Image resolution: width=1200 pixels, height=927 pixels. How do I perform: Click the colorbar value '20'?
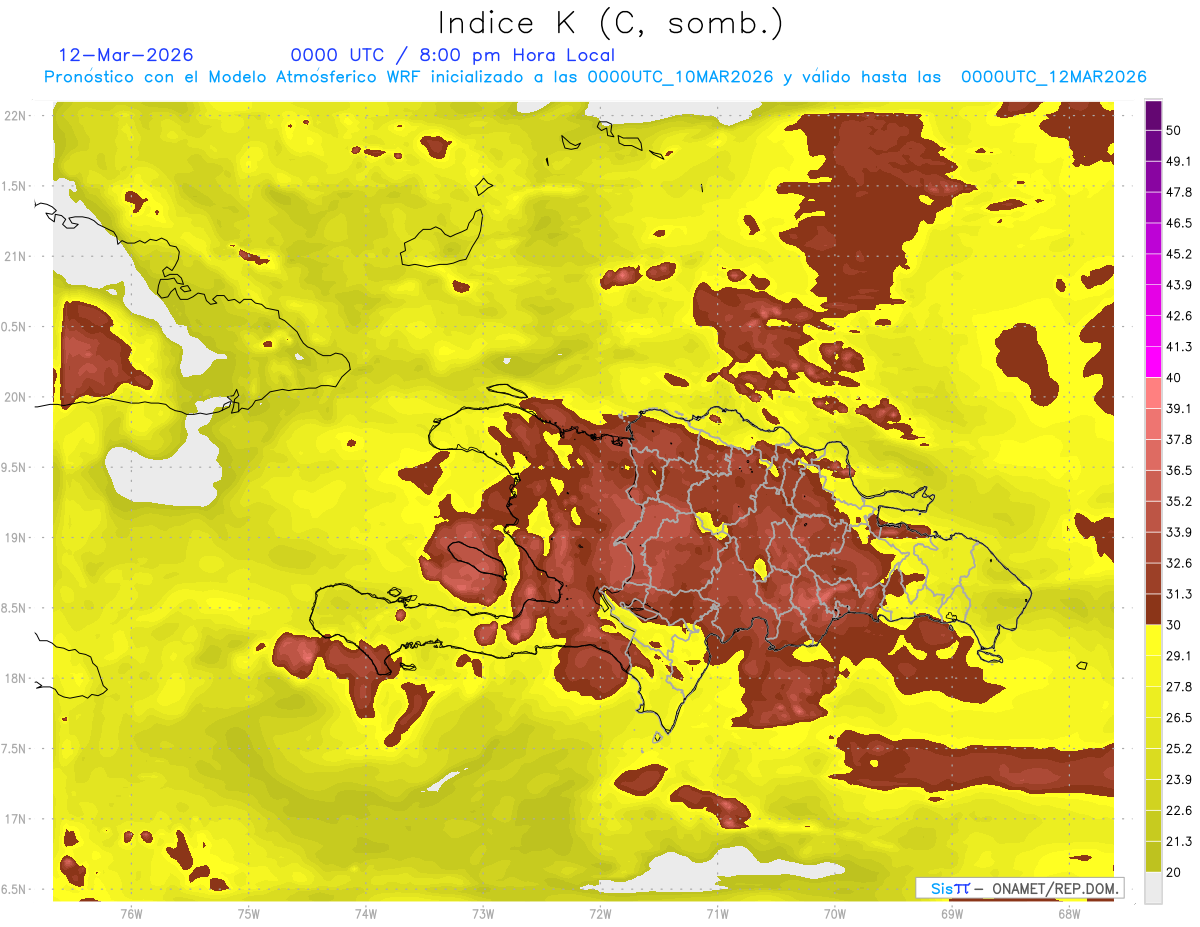point(1174,873)
